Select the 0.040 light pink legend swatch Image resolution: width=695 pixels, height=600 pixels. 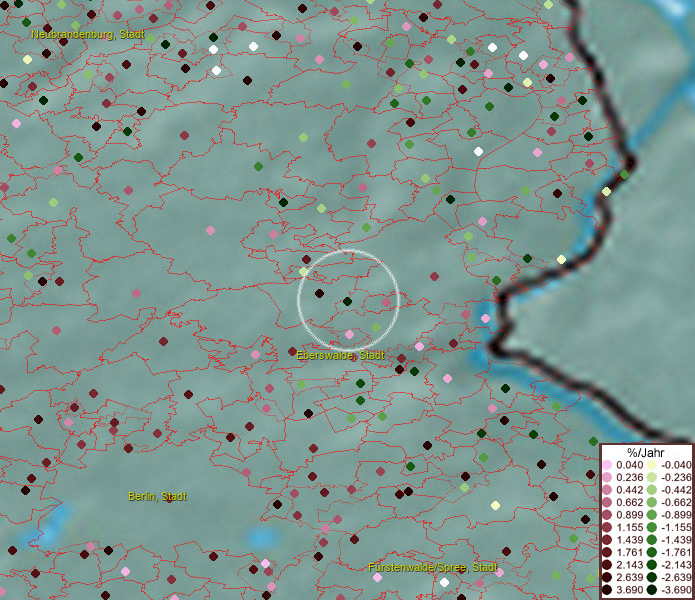pos(607,465)
